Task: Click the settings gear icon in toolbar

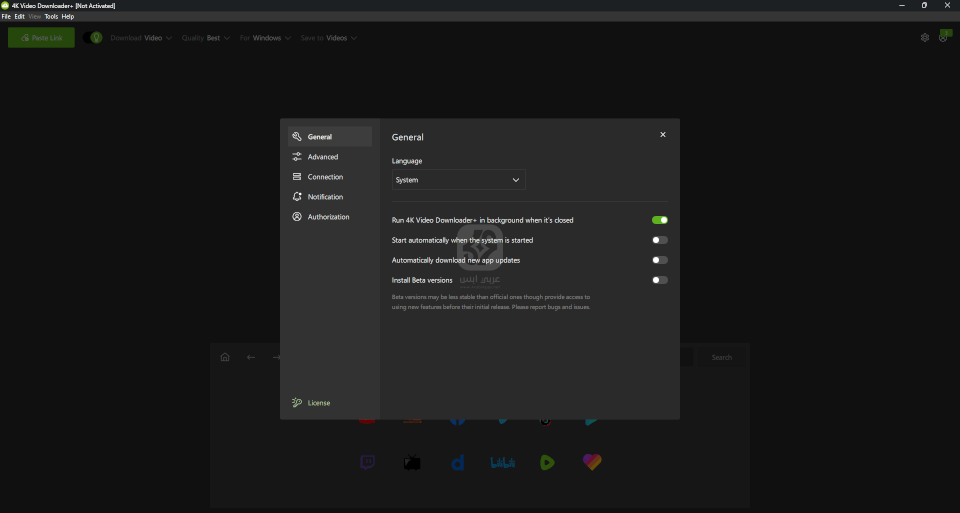Action: [x=924, y=37]
